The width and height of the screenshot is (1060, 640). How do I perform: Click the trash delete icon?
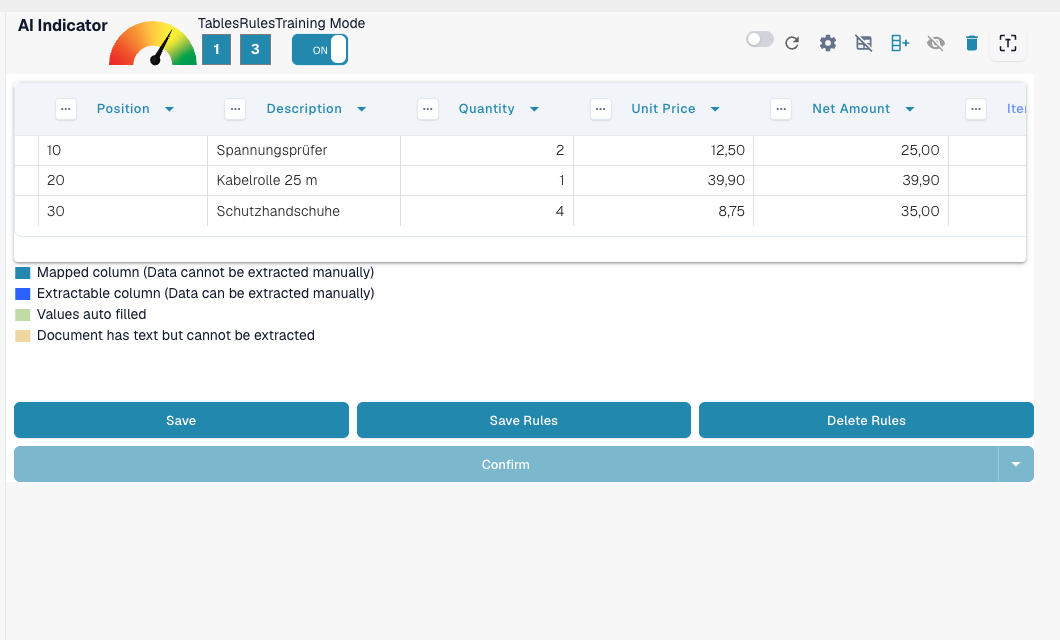(972, 43)
